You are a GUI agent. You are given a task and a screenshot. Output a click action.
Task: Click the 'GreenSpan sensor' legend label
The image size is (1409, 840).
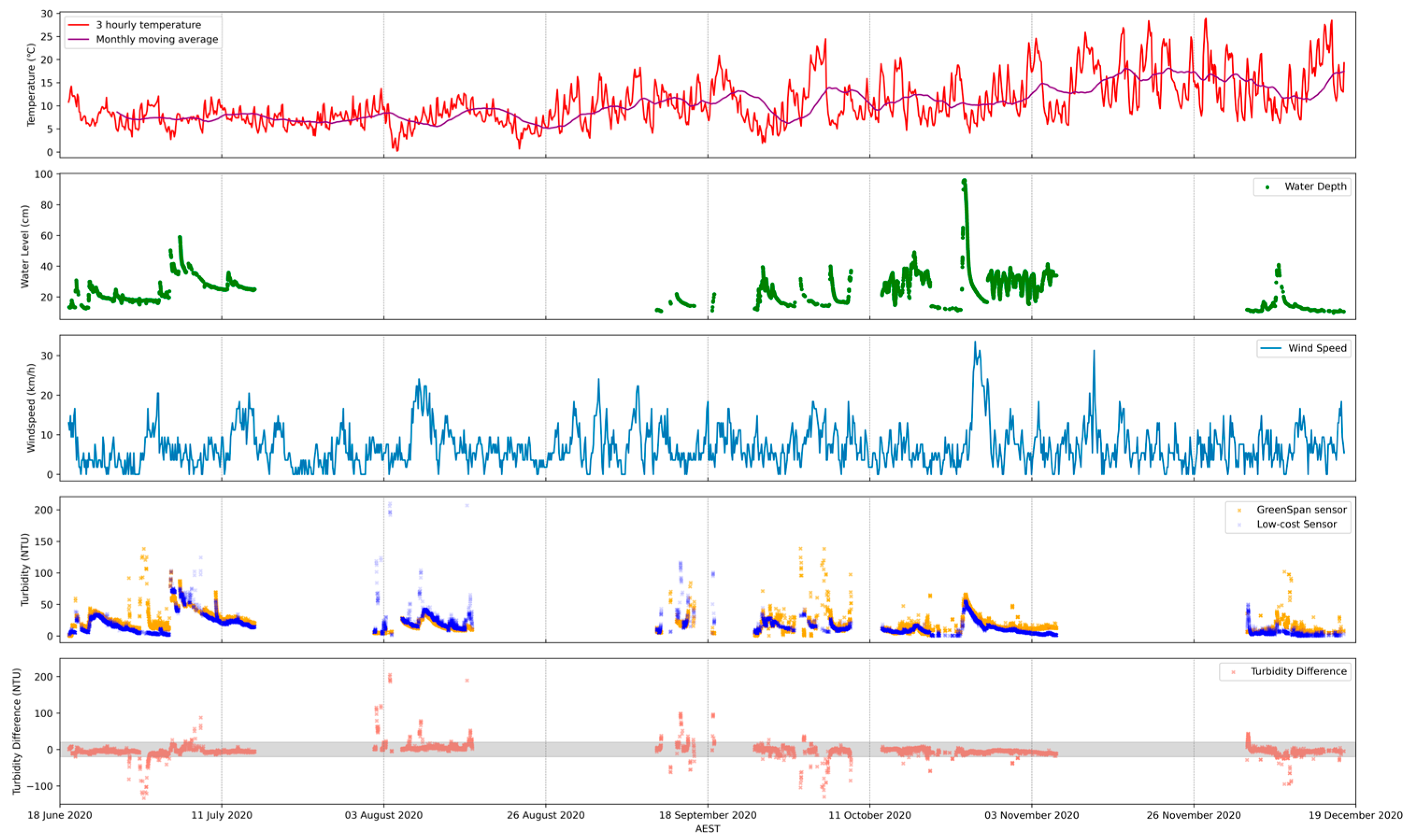[x=1302, y=509]
